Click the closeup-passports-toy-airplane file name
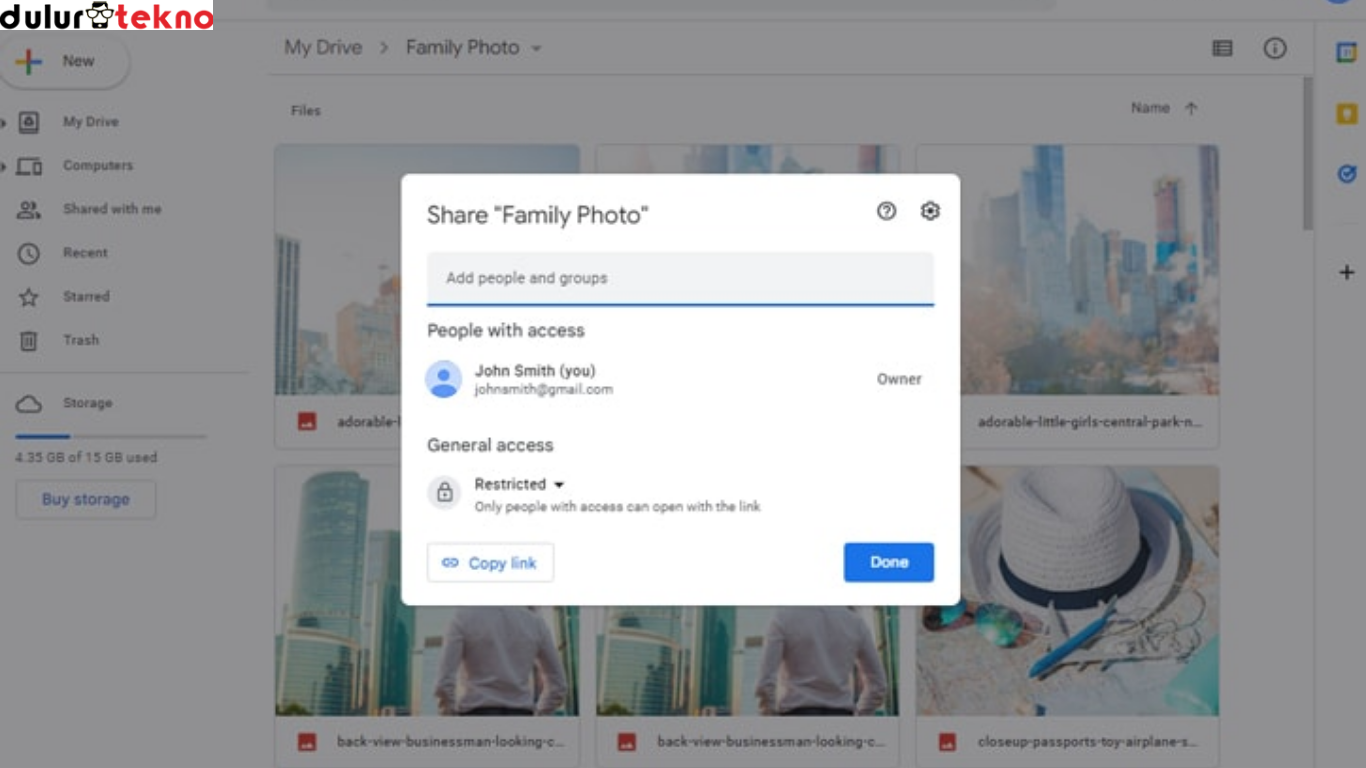This screenshot has width=1366, height=768. click(1087, 742)
